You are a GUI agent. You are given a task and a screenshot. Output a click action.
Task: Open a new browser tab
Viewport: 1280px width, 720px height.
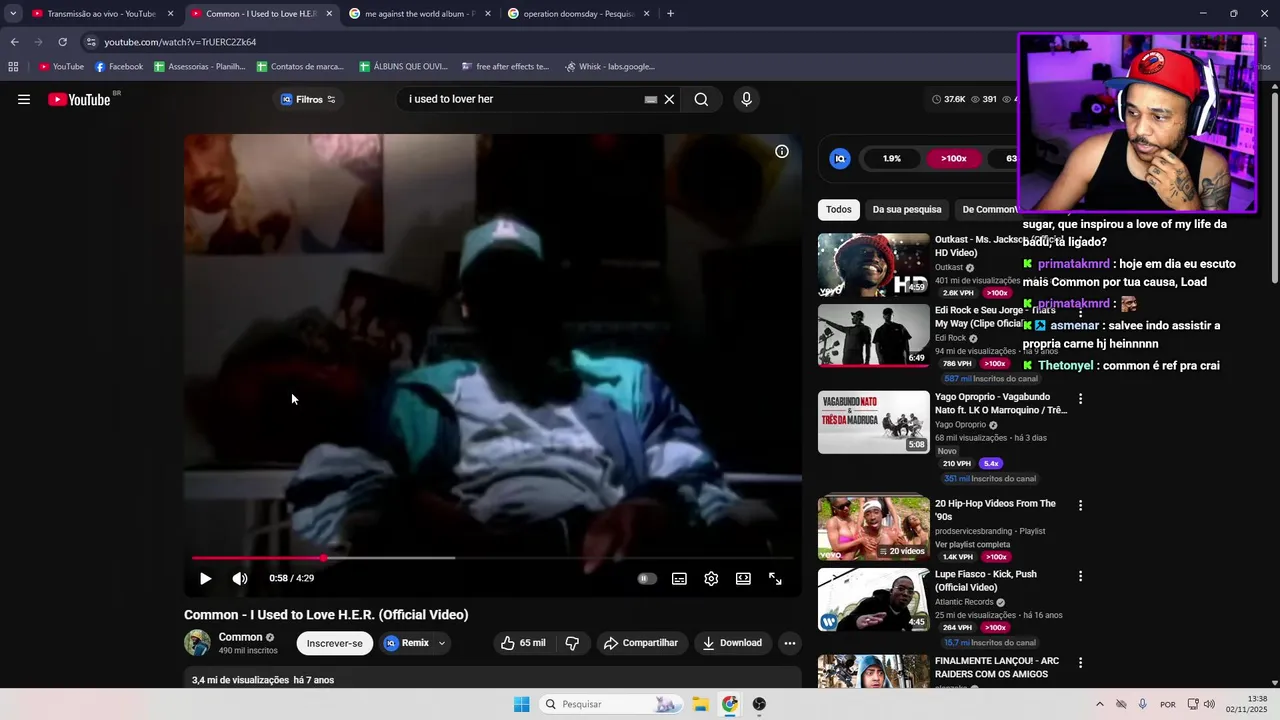pyautogui.click(x=670, y=14)
